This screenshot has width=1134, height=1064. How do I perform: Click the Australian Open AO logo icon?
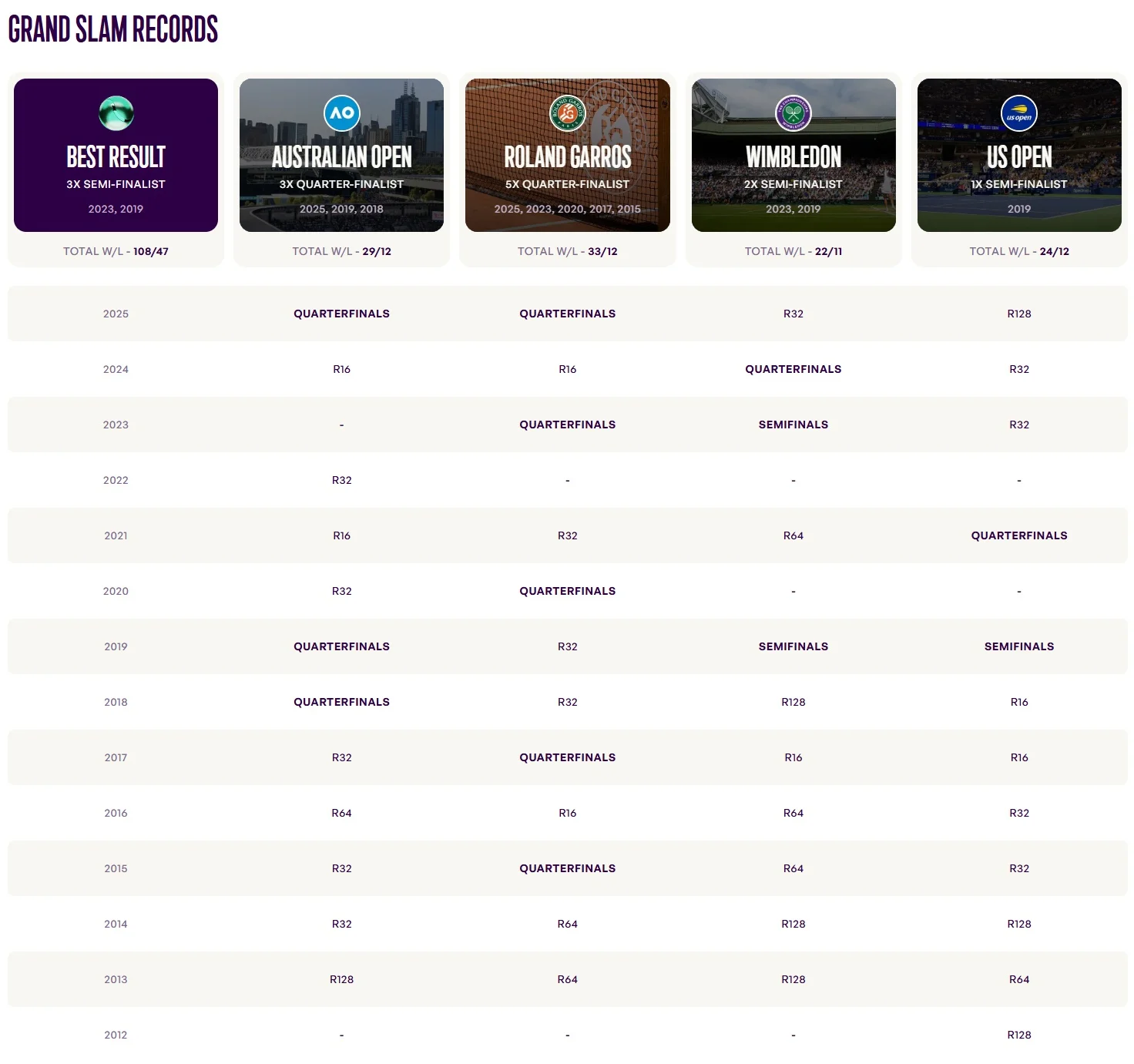pos(341,113)
